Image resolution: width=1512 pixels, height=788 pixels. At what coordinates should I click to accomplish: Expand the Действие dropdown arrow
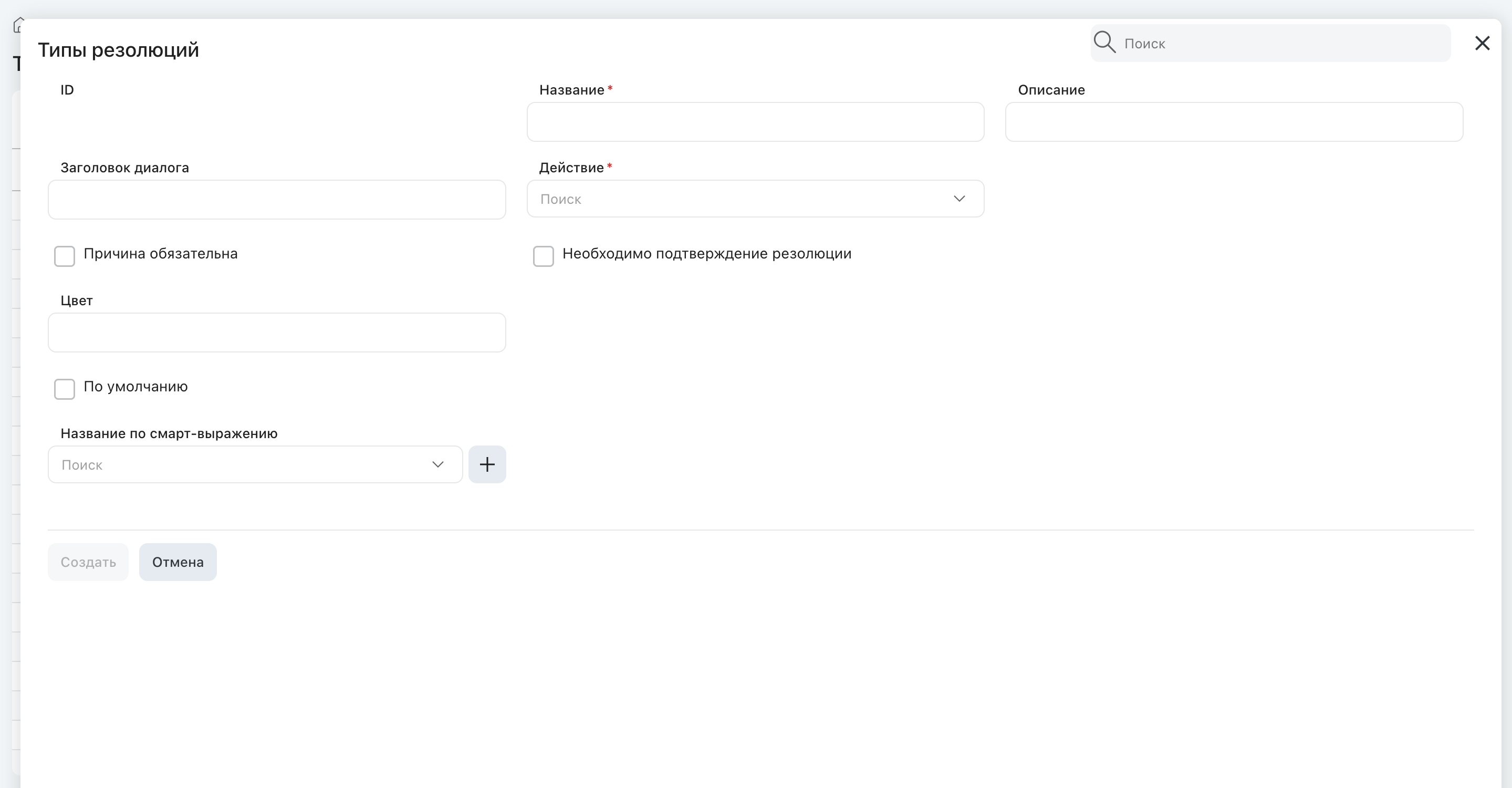[x=959, y=199]
